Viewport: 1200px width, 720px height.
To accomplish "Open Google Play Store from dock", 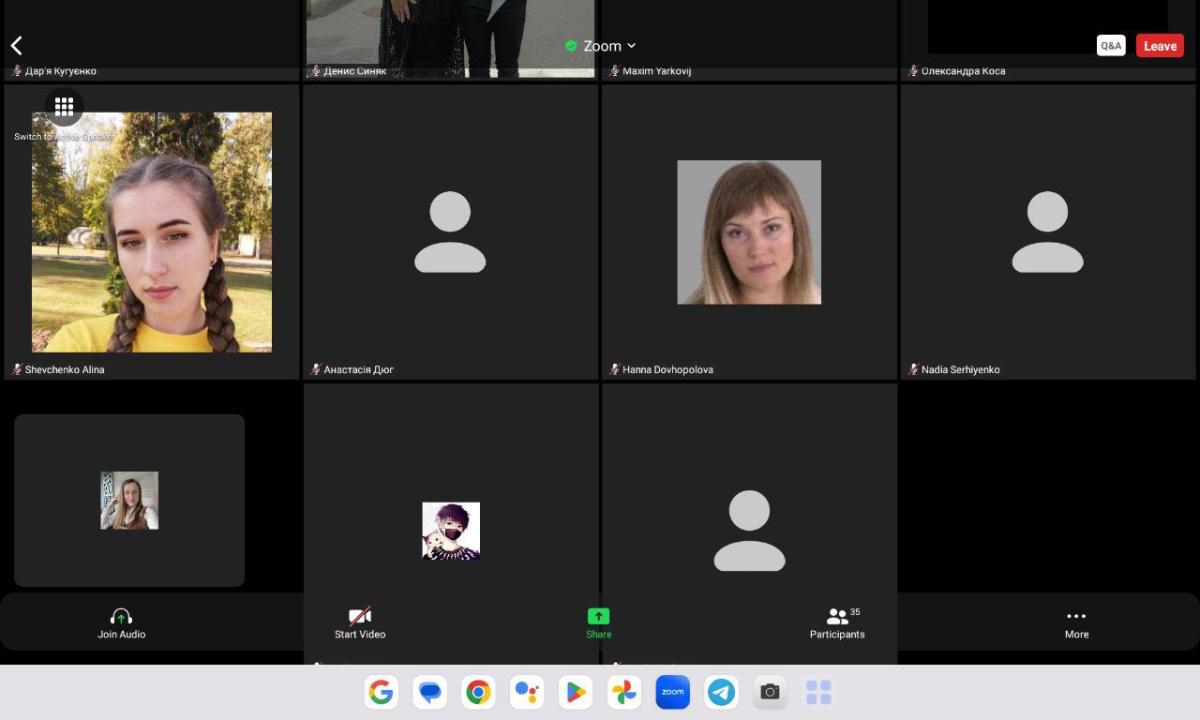I will 575,692.
